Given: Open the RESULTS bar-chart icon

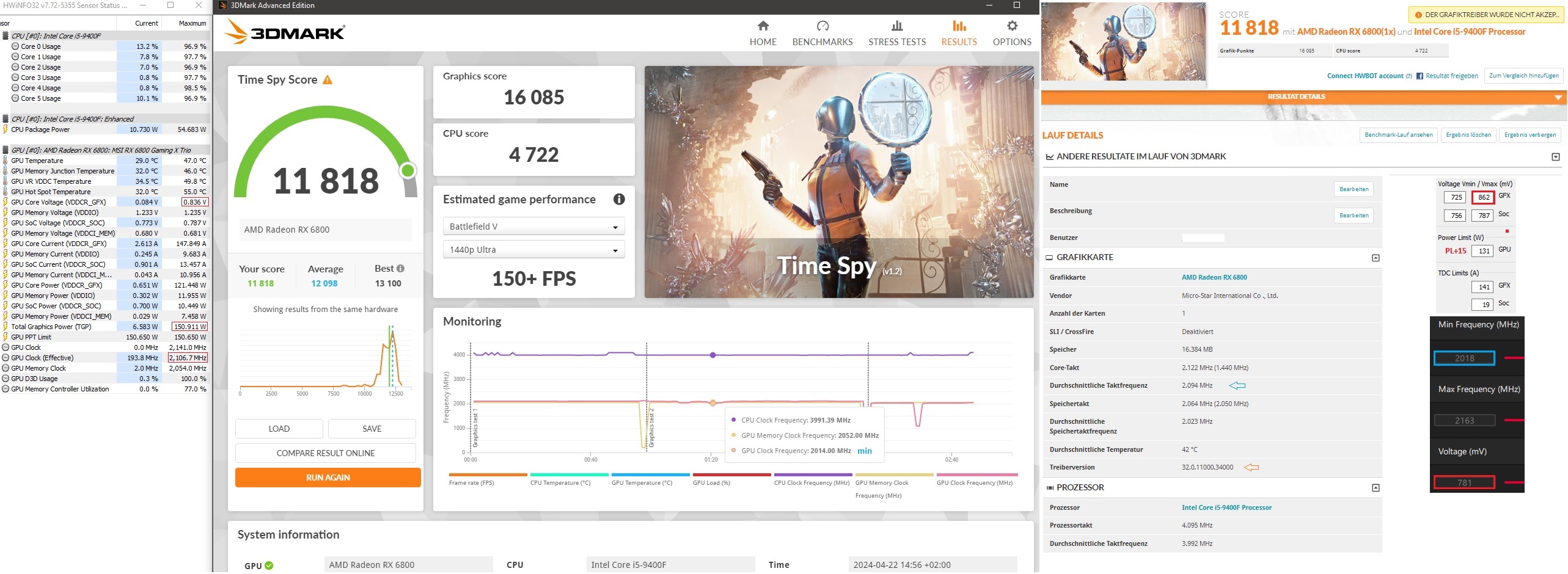Looking at the screenshot, I should point(959,26).
